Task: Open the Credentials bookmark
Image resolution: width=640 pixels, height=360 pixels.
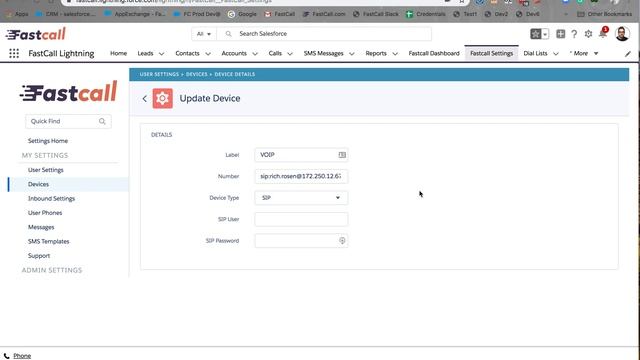Action: 426,14
